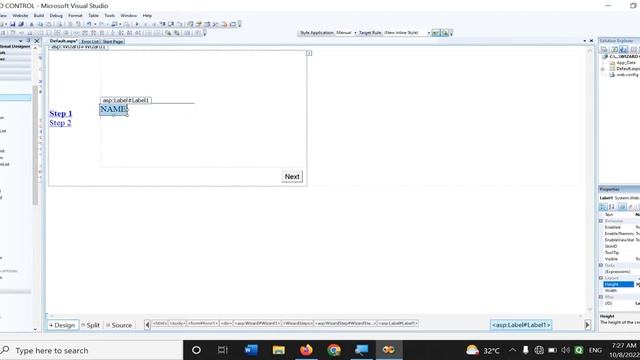Image resolution: width=640 pixels, height=360 pixels.
Task: Open the Format menu
Action: (75, 16)
